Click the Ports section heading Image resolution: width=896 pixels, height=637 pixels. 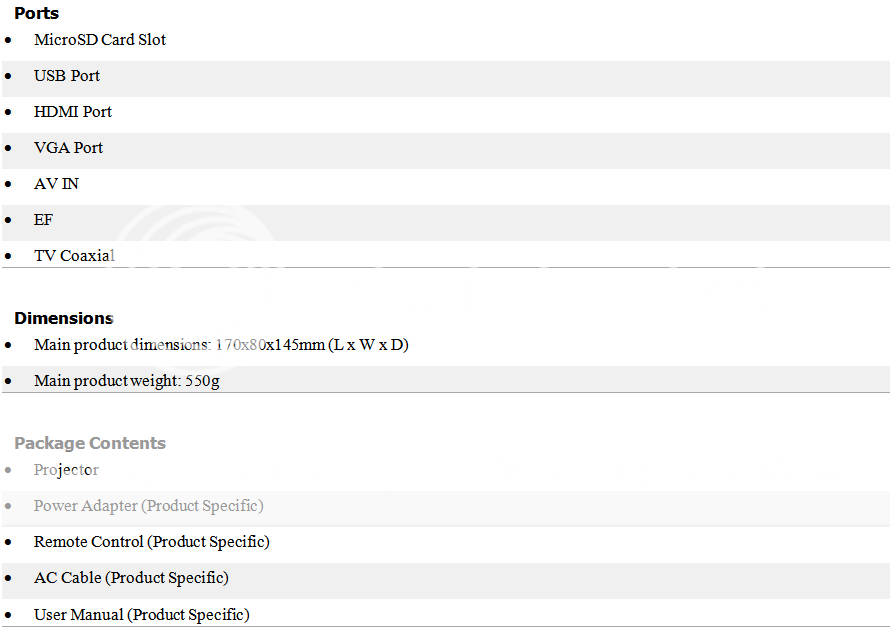(37, 13)
